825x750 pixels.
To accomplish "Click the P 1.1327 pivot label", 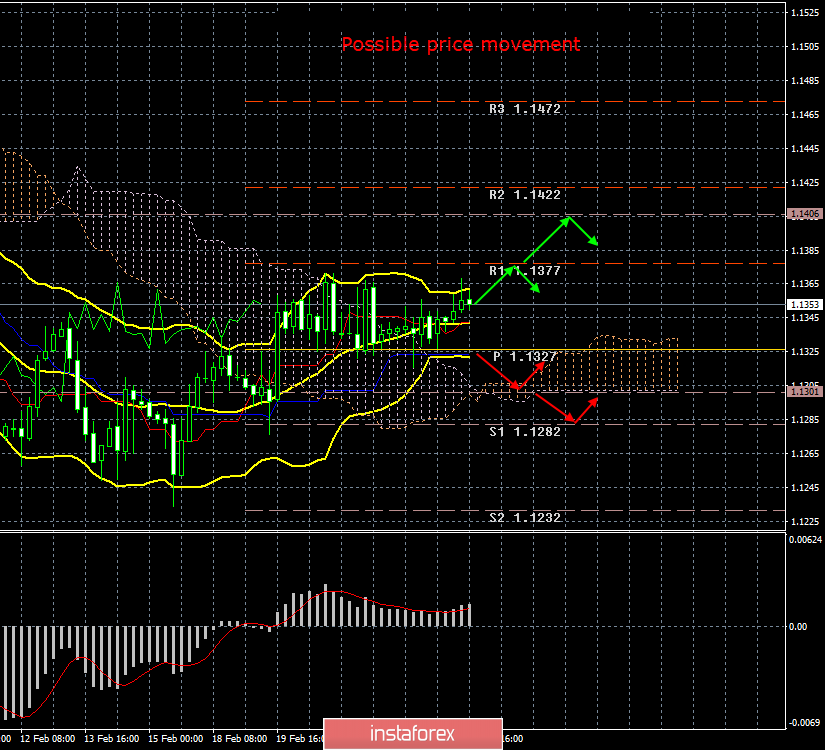I will click(x=525, y=357).
